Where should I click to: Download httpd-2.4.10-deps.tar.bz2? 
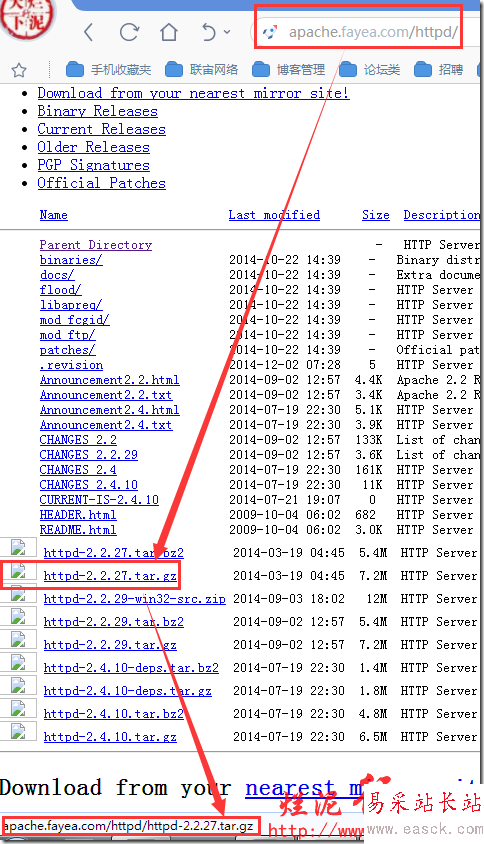131,668
